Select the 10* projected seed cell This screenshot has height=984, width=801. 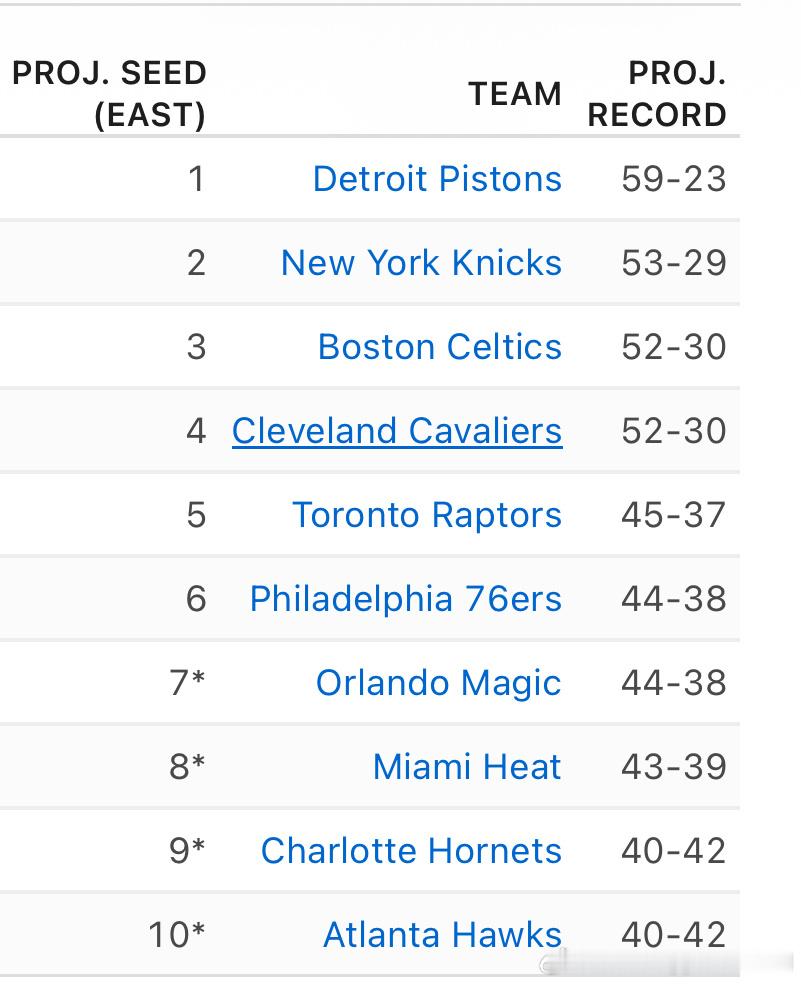pyautogui.click(x=177, y=935)
